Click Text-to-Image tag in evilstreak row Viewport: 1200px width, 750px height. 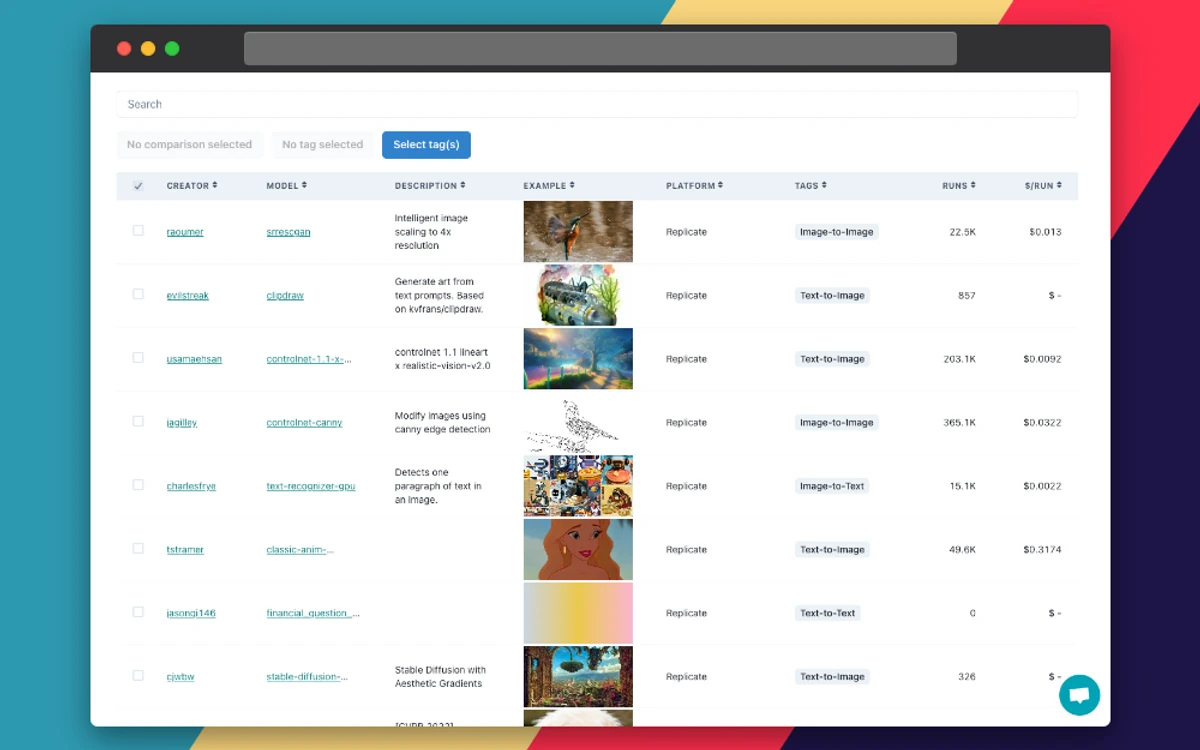point(832,296)
